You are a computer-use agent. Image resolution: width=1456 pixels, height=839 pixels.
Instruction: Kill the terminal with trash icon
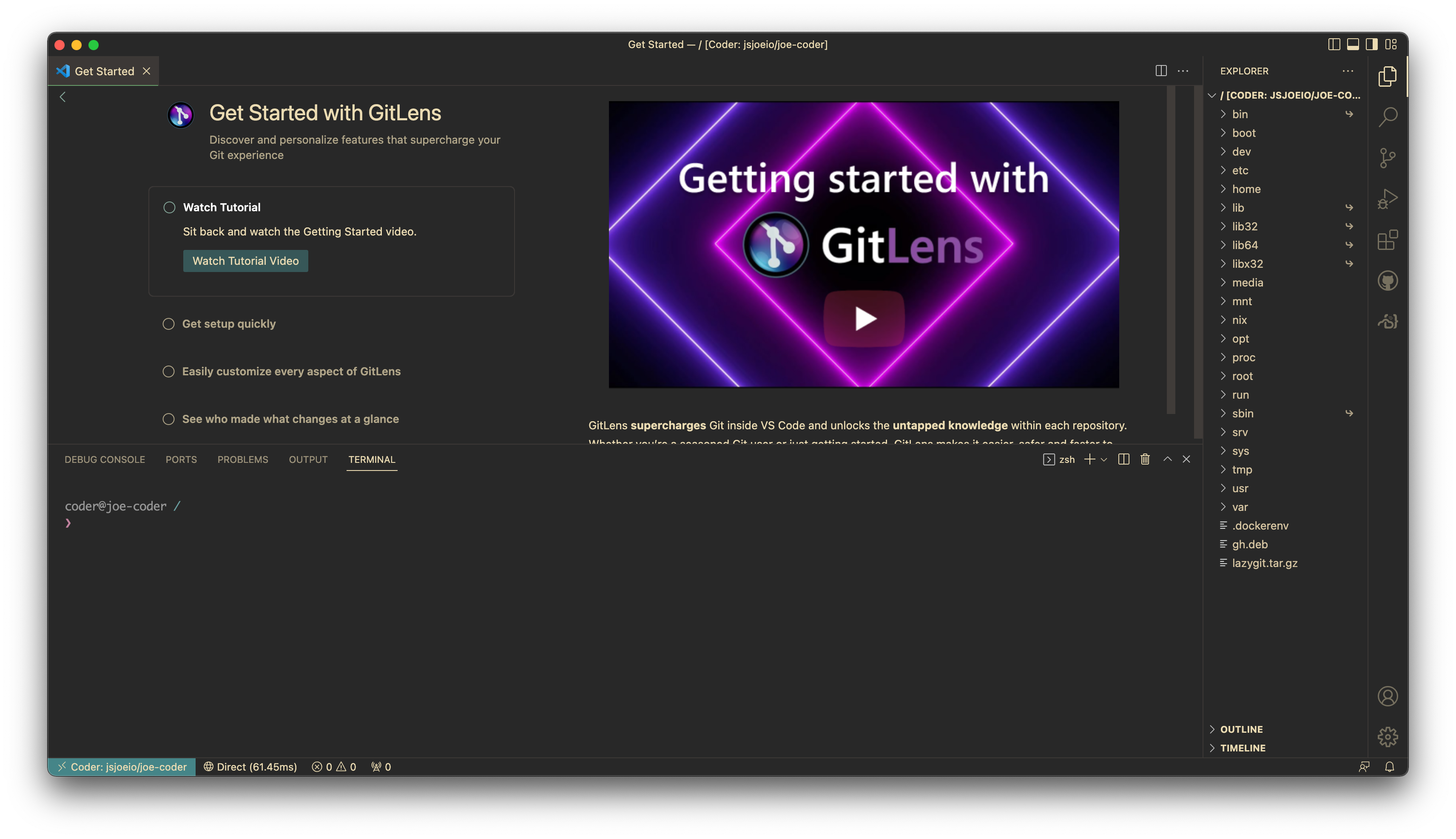click(1145, 459)
